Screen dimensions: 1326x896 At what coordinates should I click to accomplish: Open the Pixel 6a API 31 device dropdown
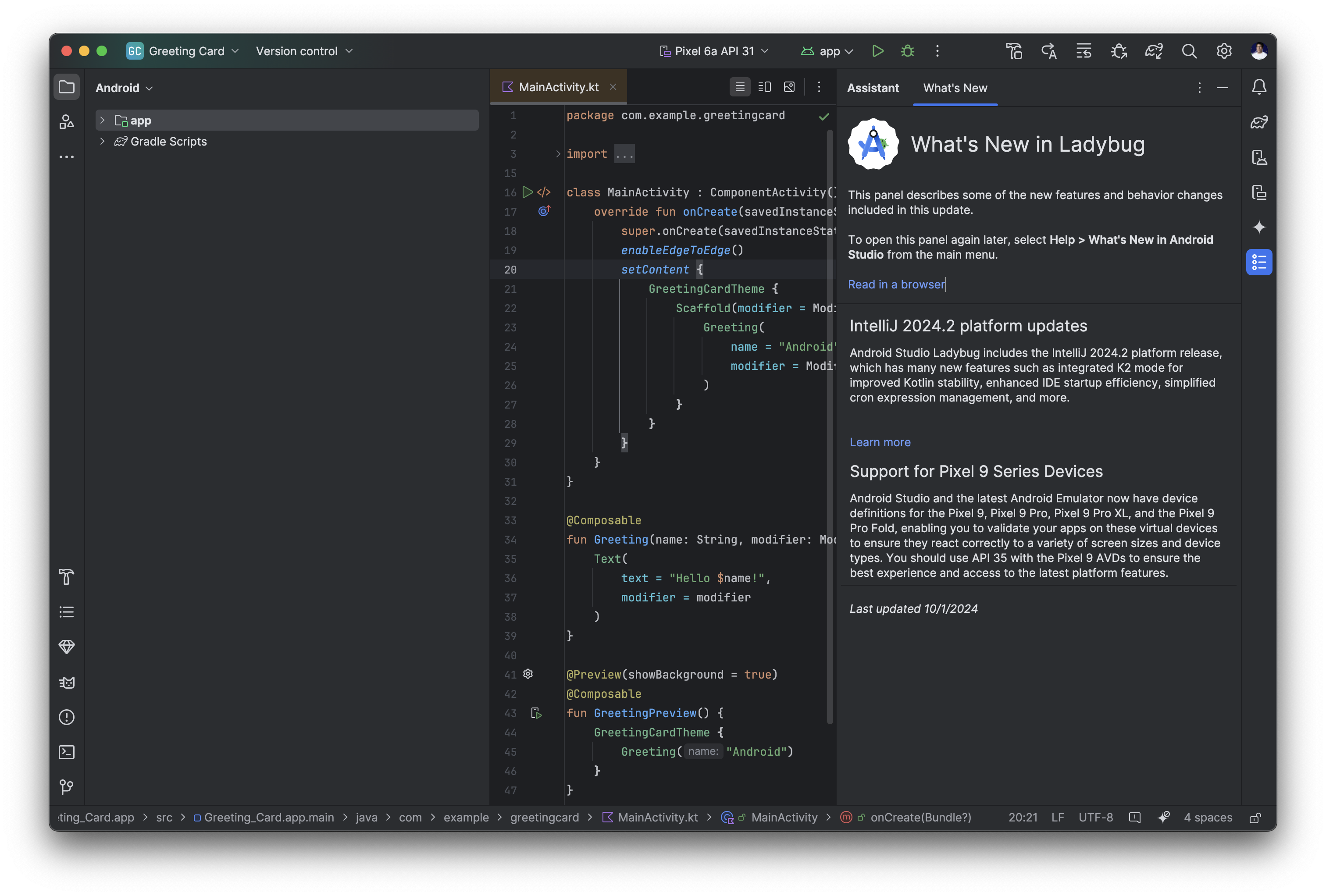tap(714, 51)
